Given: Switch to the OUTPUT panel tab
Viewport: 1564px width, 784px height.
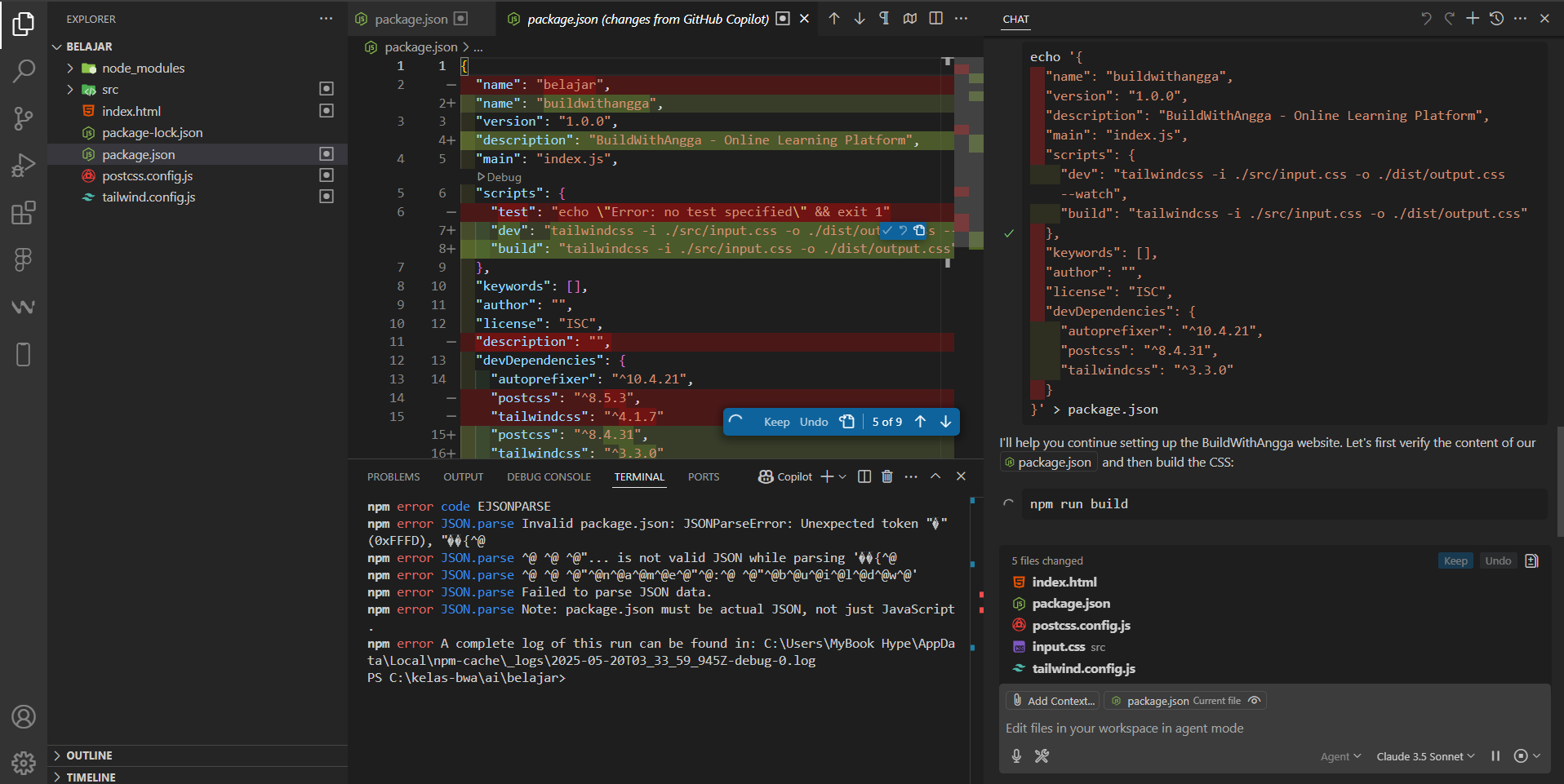Looking at the screenshot, I should tap(464, 477).
